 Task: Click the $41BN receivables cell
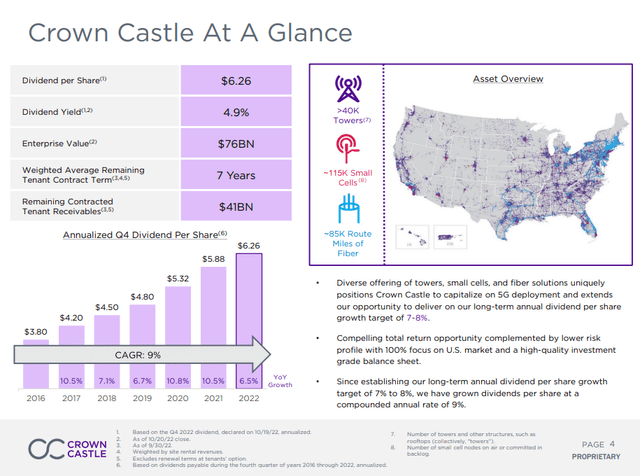236,207
